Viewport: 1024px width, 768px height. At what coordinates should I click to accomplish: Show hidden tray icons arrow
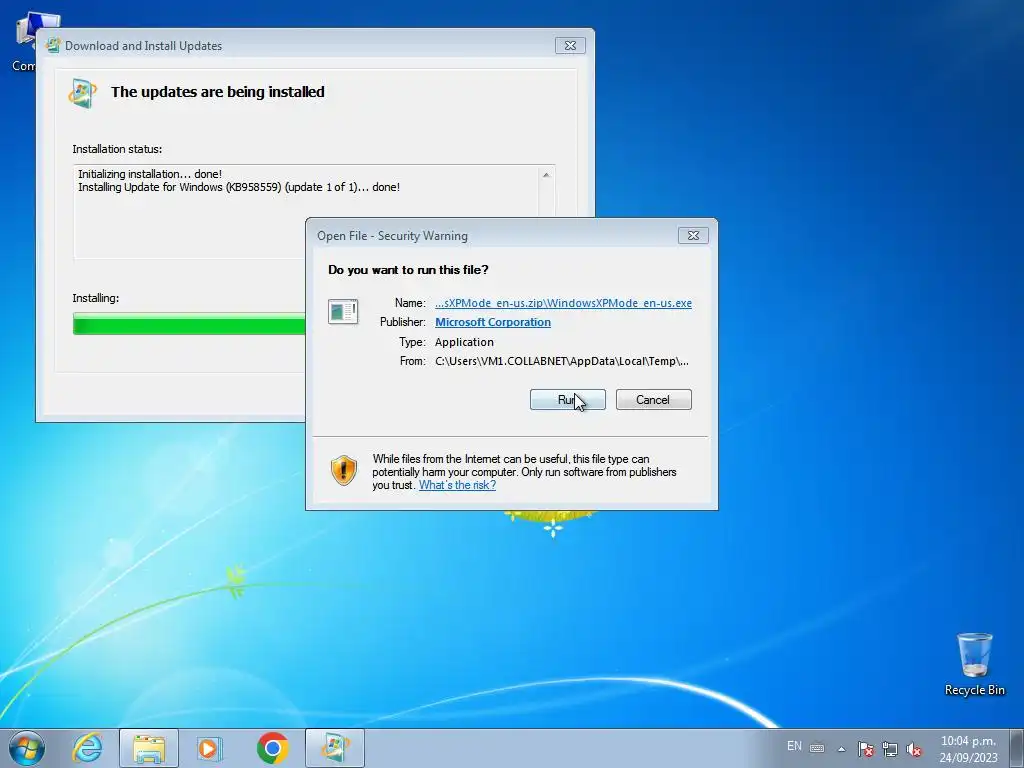[x=842, y=749]
